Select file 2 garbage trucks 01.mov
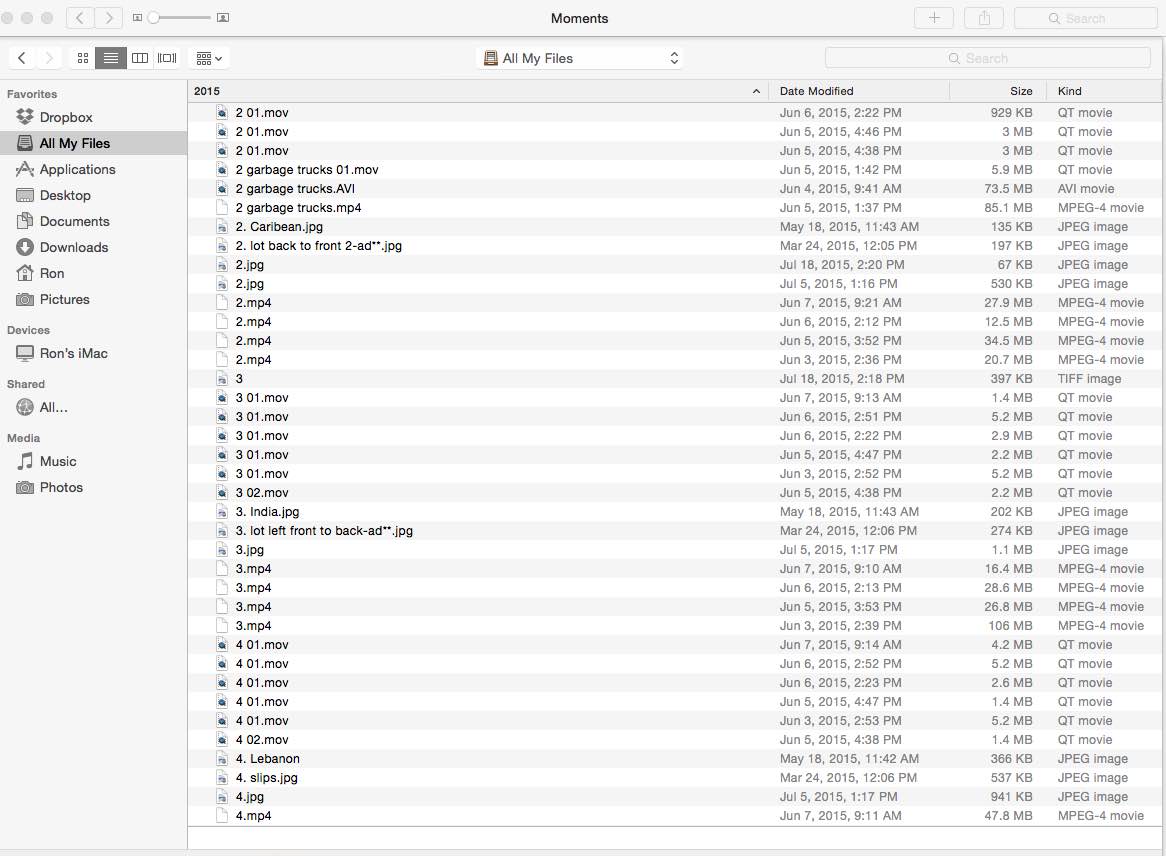Viewport: 1166px width, 856px height. pyautogui.click(x=674, y=170)
